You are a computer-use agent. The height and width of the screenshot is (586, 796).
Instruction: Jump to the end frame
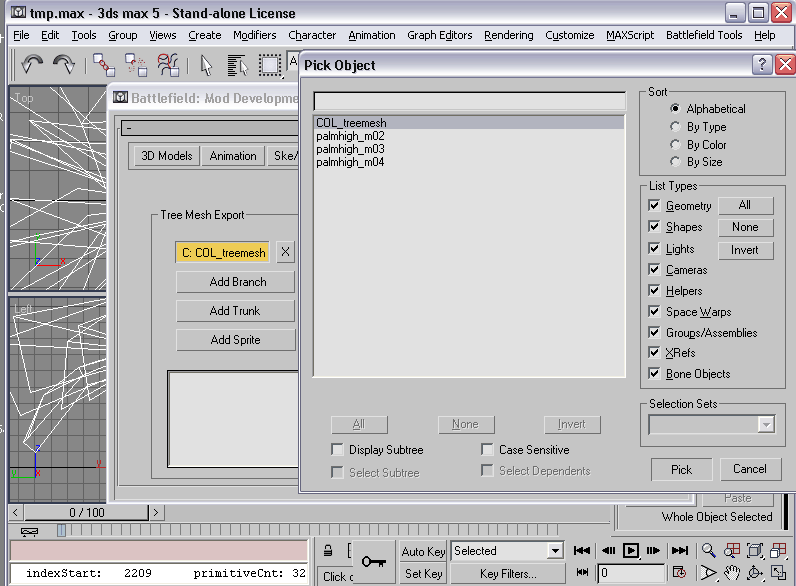pos(679,551)
